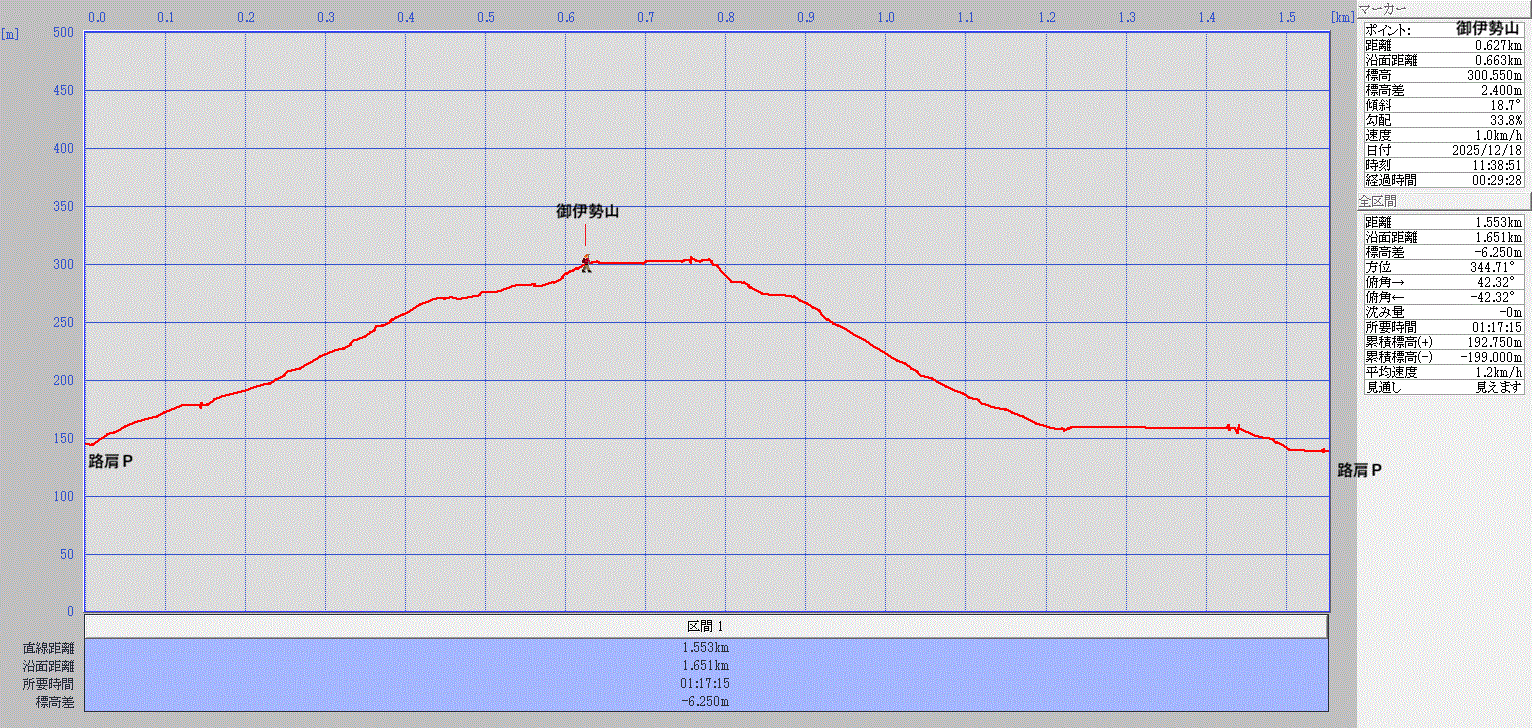This screenshot has height=728, width=1532.
Task: Click the [m] unit label on vertical axis
Action: coord(10,34)
